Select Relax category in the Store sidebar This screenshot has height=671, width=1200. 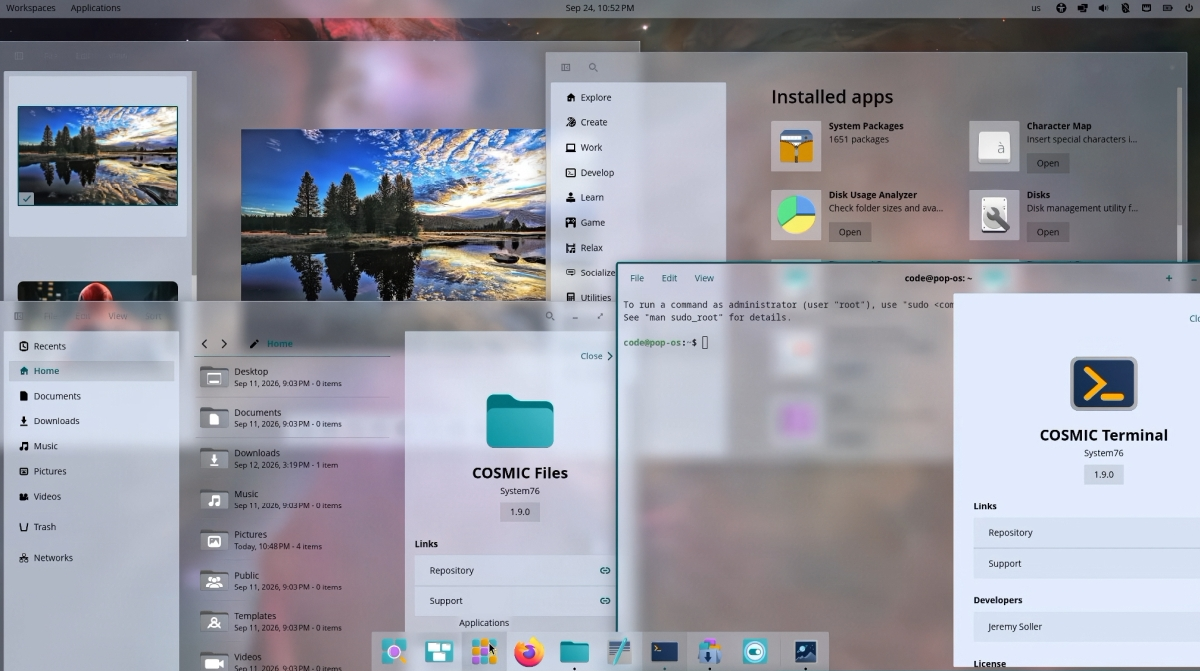tap(638, 247)
